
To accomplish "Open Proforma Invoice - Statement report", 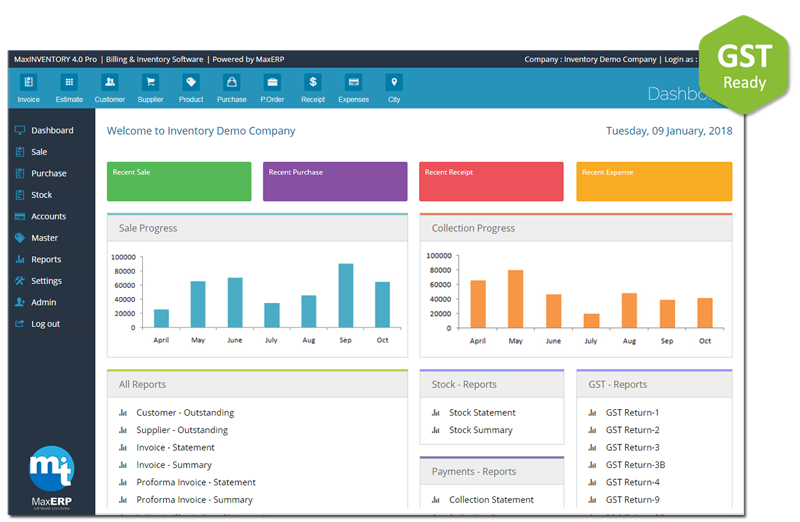I will tap(196, 482).
